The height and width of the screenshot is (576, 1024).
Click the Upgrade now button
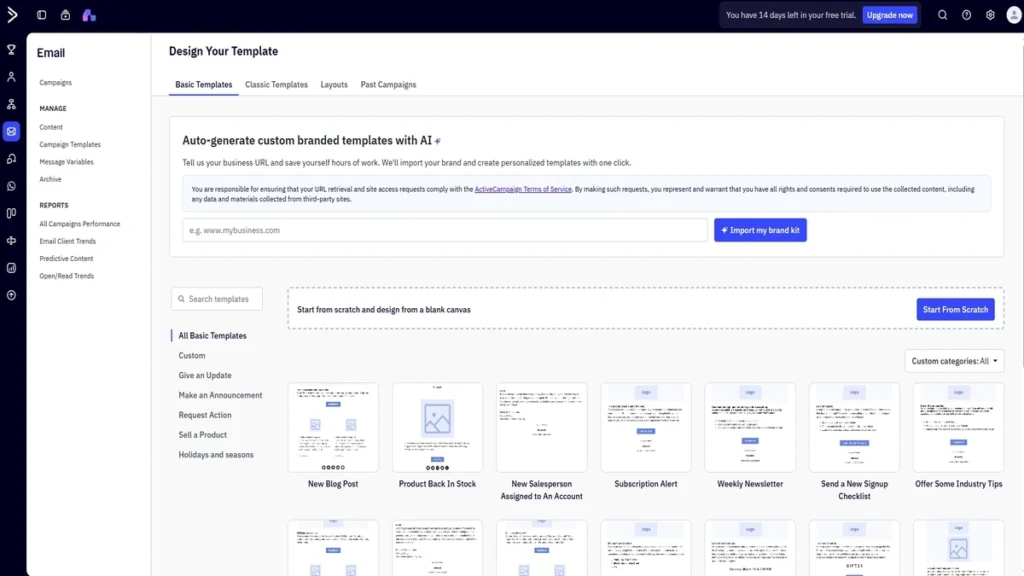889,15
